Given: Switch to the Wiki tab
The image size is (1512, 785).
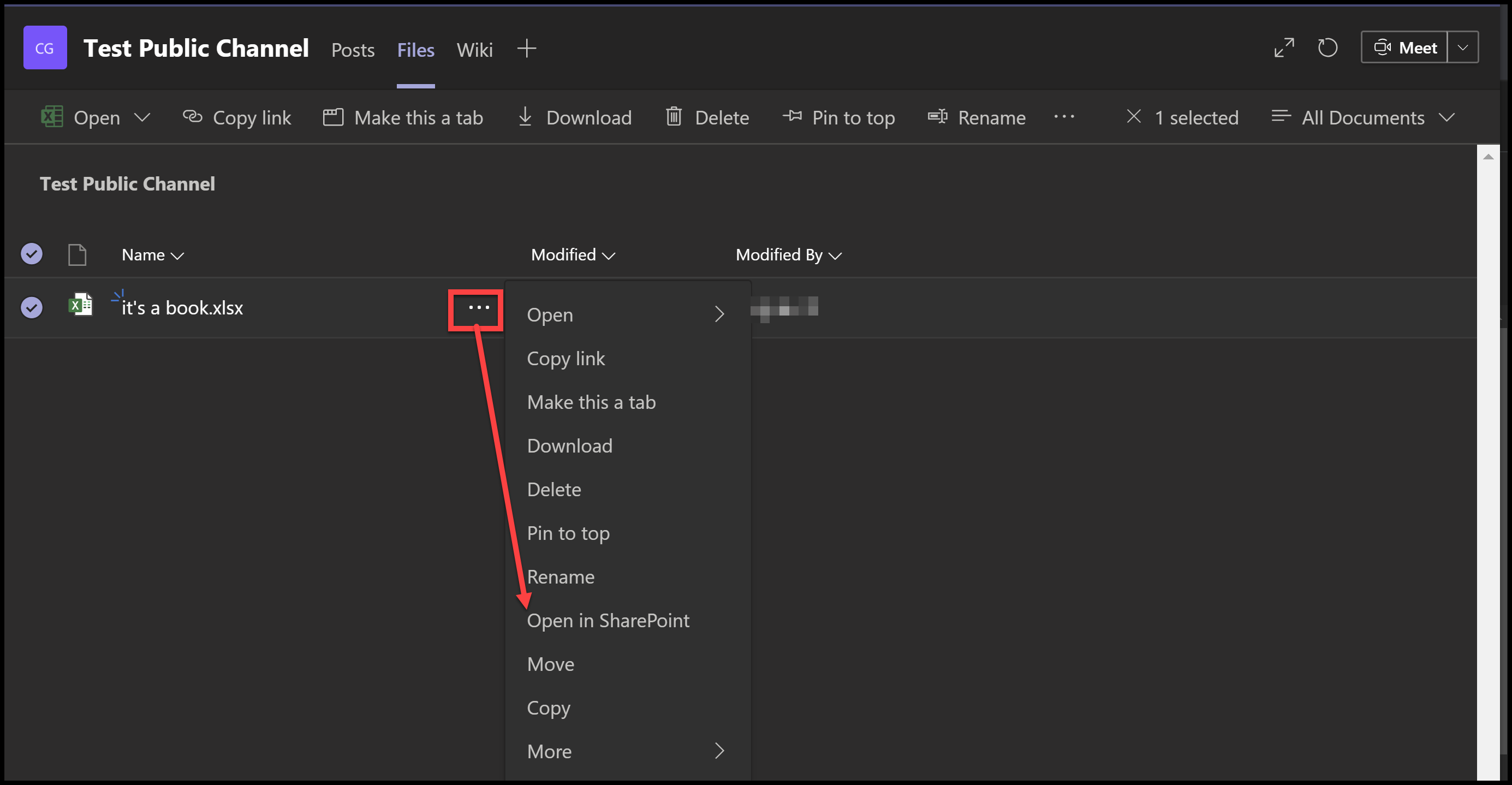Looking at the screenshot, I should pos(474,49).
